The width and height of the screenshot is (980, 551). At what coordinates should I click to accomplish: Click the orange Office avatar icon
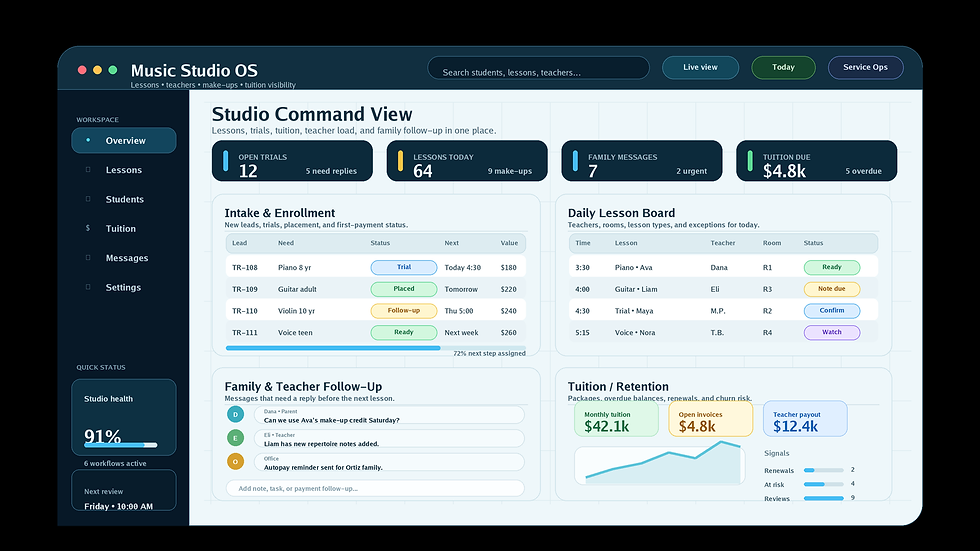[235, 462]
